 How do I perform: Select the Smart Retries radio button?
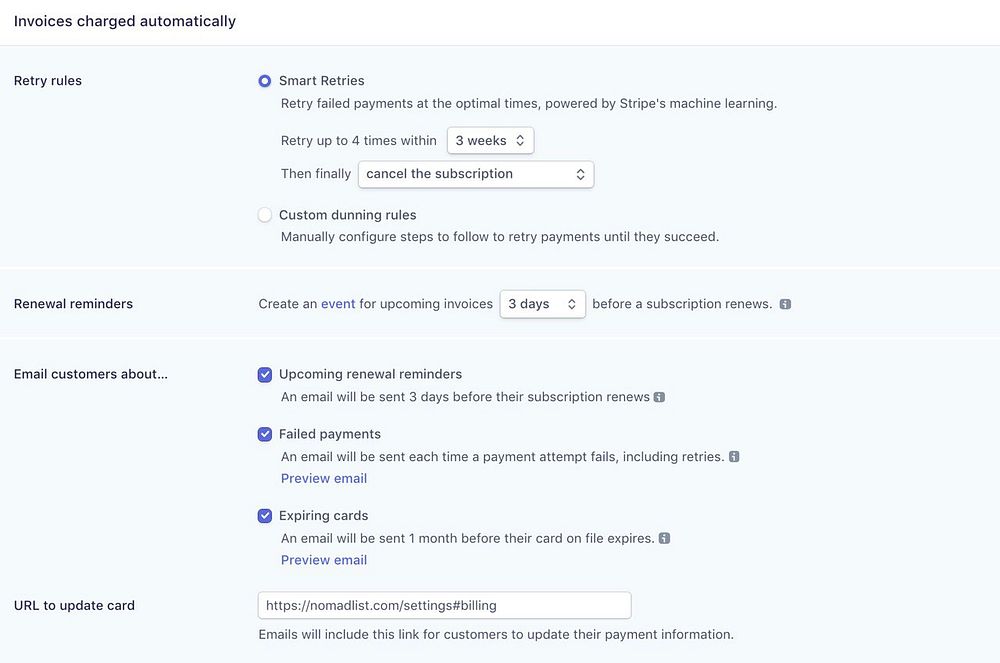265,81
